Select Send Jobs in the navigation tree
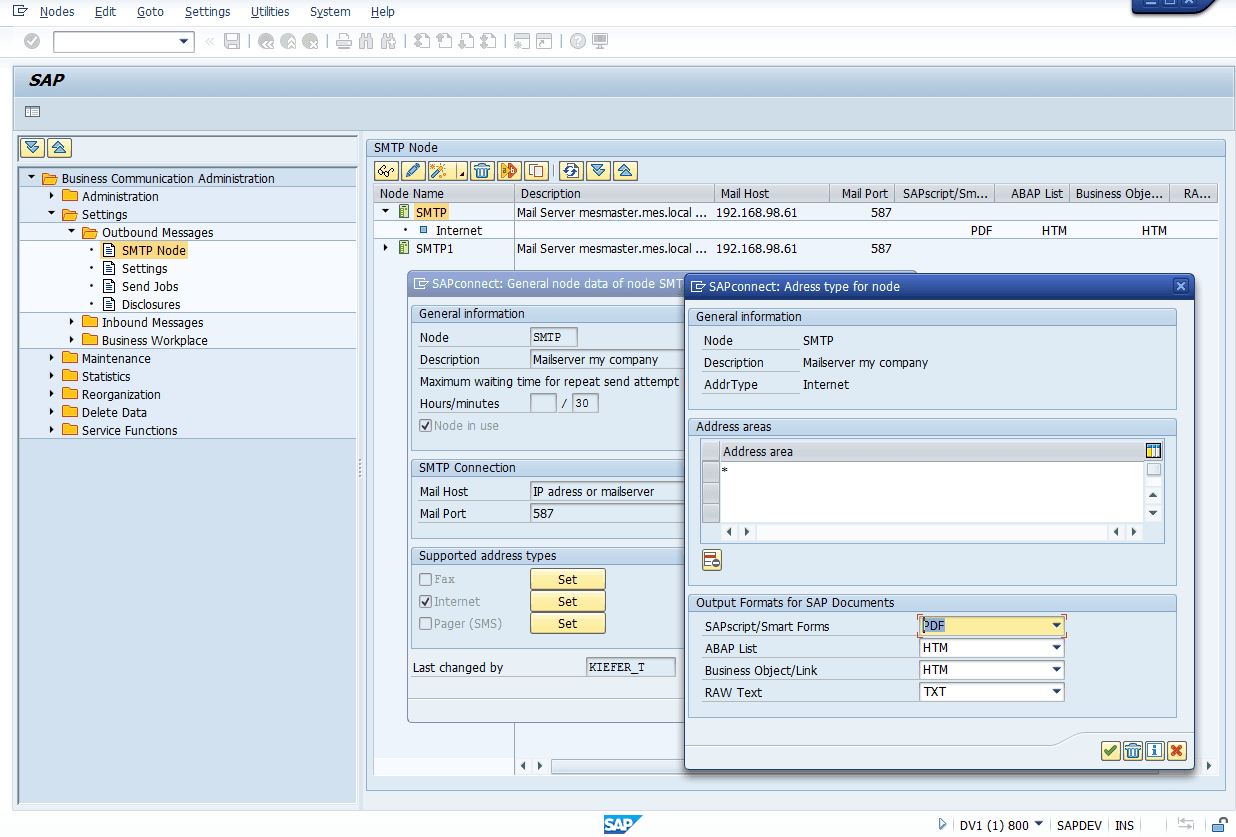The image size is (1236, 837). coord(150,286)
